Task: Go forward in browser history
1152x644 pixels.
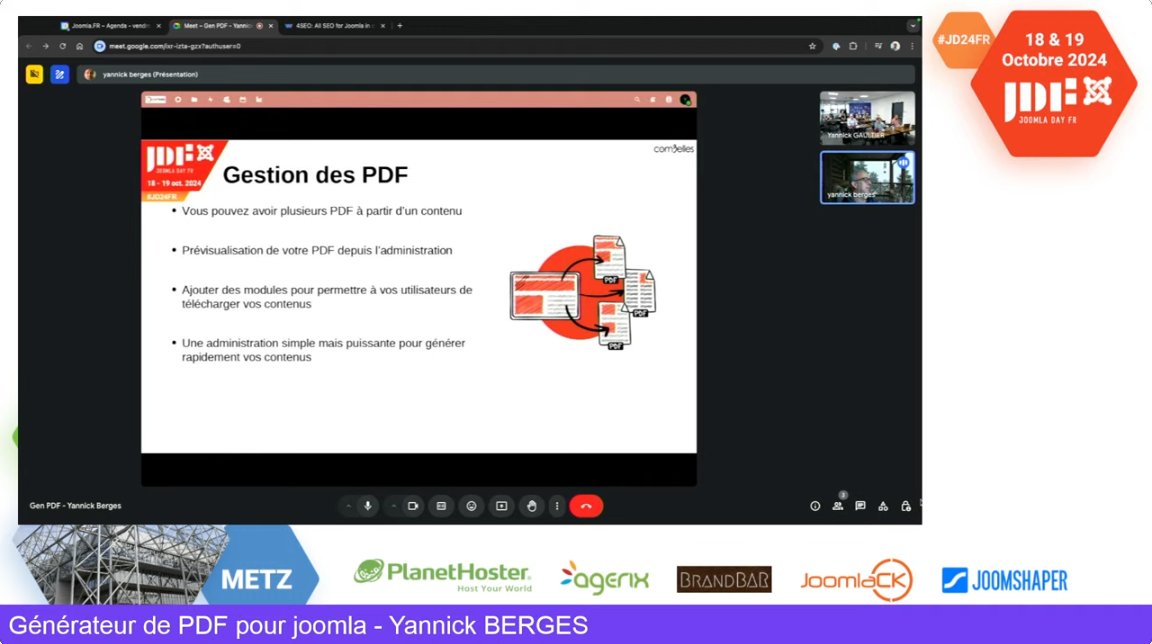Action: tap(46, 46)
